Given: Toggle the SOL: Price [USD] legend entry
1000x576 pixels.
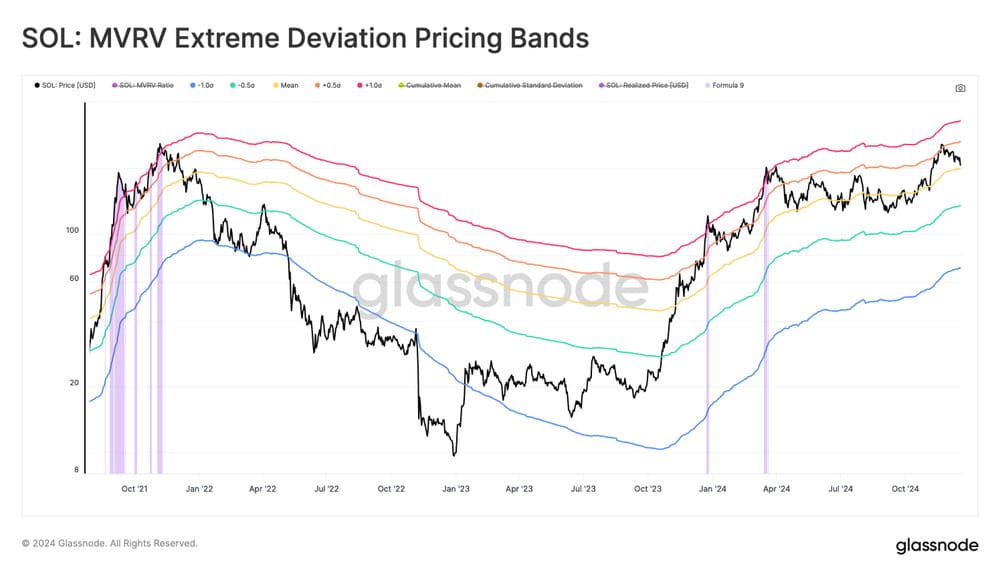Looking at the screenshot, I should point(68,86).
